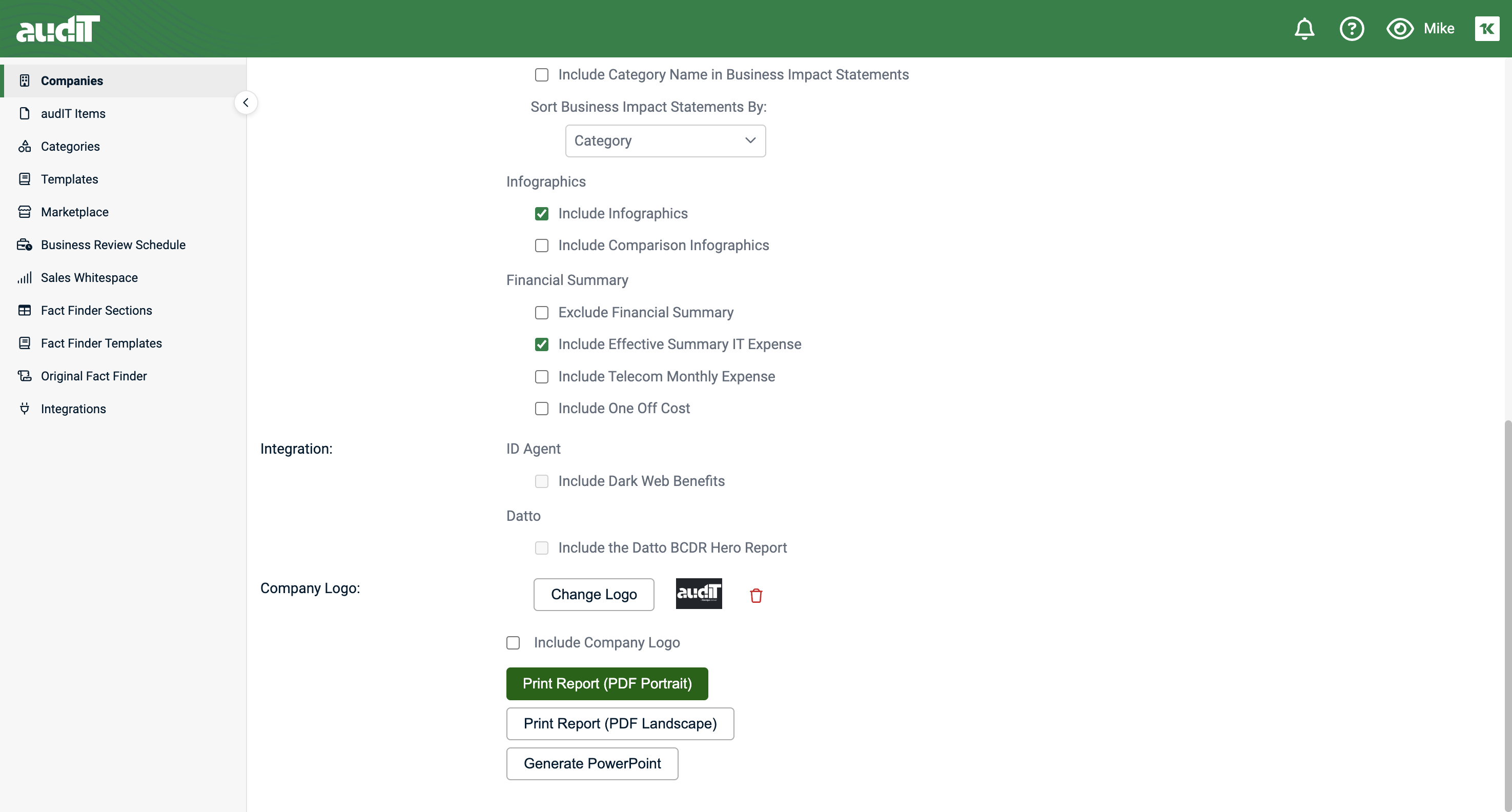This screenshot has height=812, width=1512.
Task: Click Print Report (PDF Landscape) button
Action: point(620,723)
